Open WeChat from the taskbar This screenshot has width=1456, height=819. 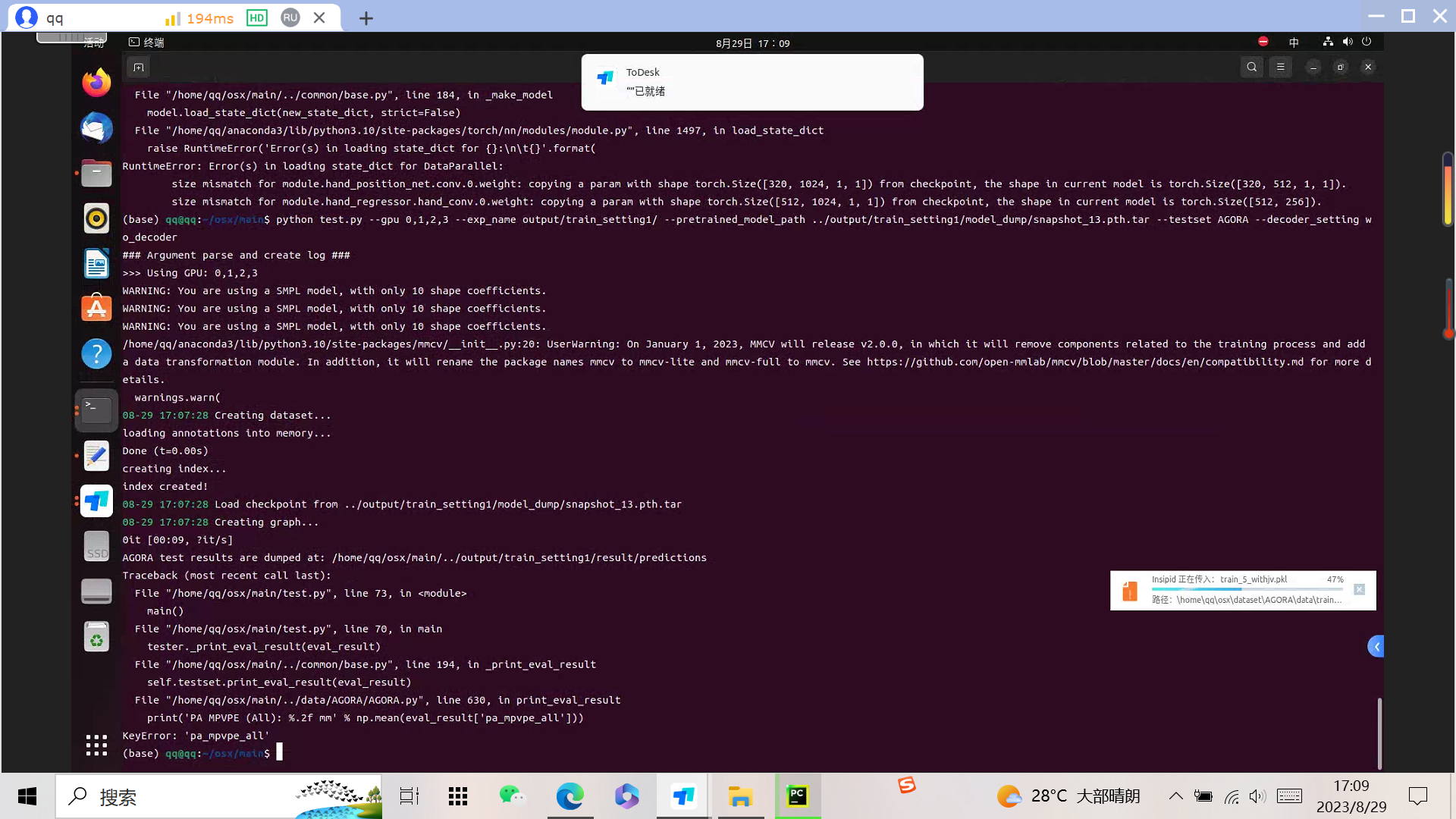point(512,796)
